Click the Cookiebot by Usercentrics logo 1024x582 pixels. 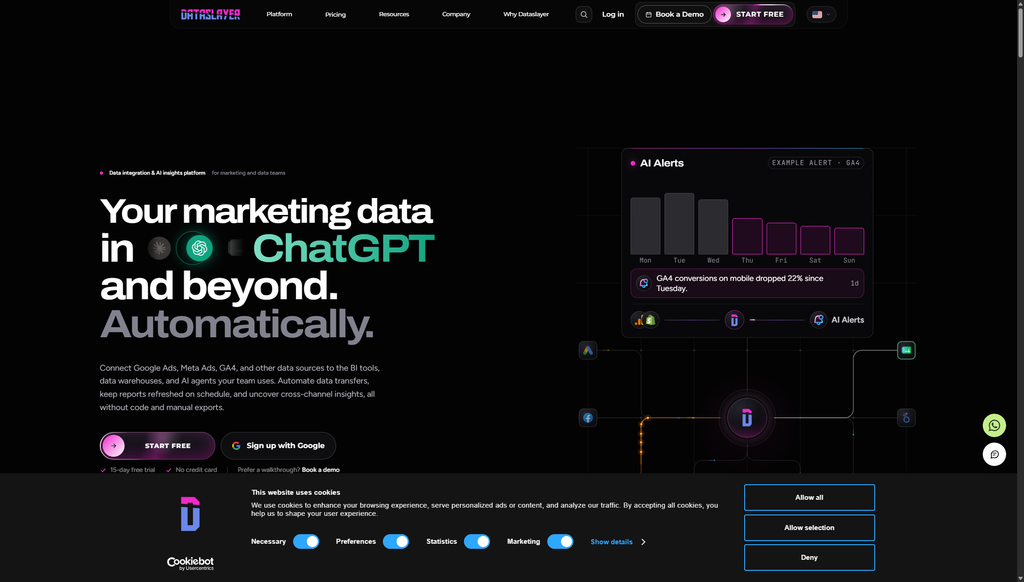coord(190,564)
